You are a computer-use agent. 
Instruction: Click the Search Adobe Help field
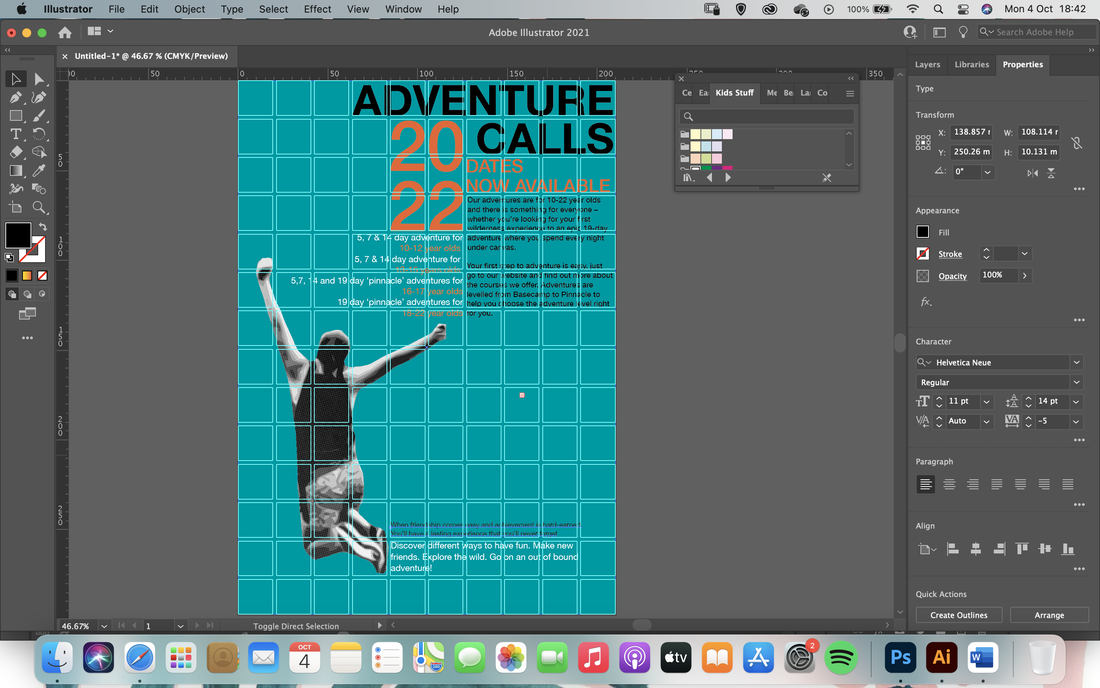click(1038, 32)
